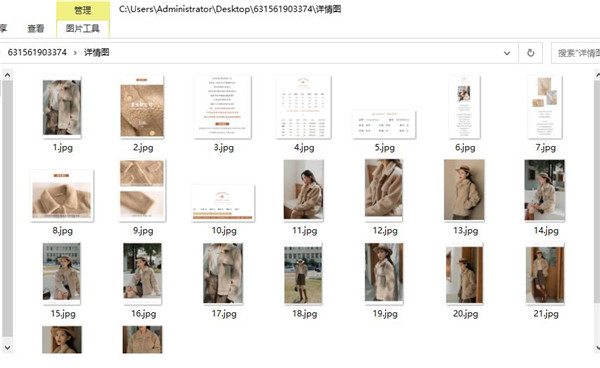Screen dimensions: 600x368
Task: Click the 详情图 breadcrumb segment
Action: tap(97, 52)
